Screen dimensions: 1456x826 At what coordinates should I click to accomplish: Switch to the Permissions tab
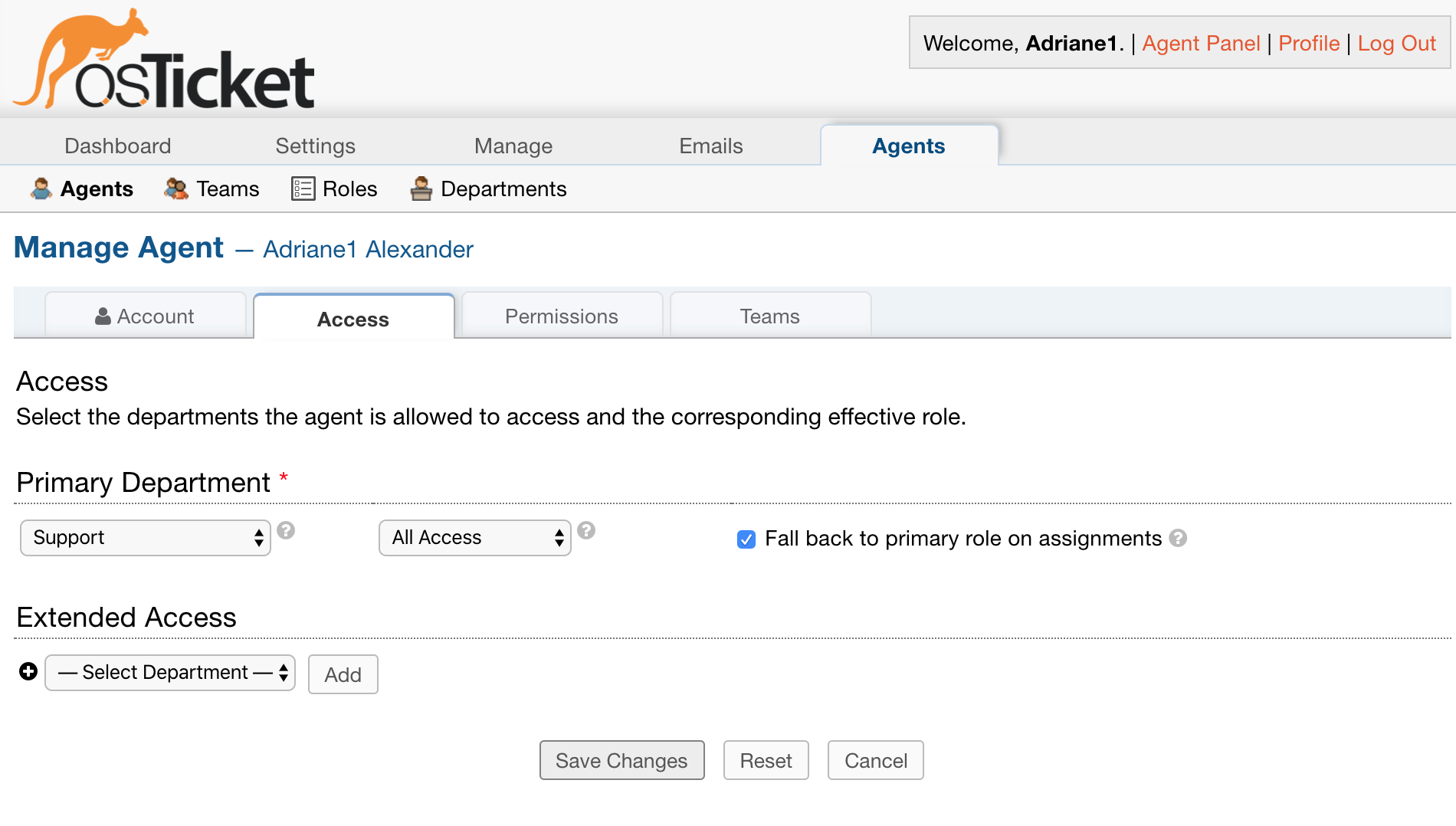point(562,316)
